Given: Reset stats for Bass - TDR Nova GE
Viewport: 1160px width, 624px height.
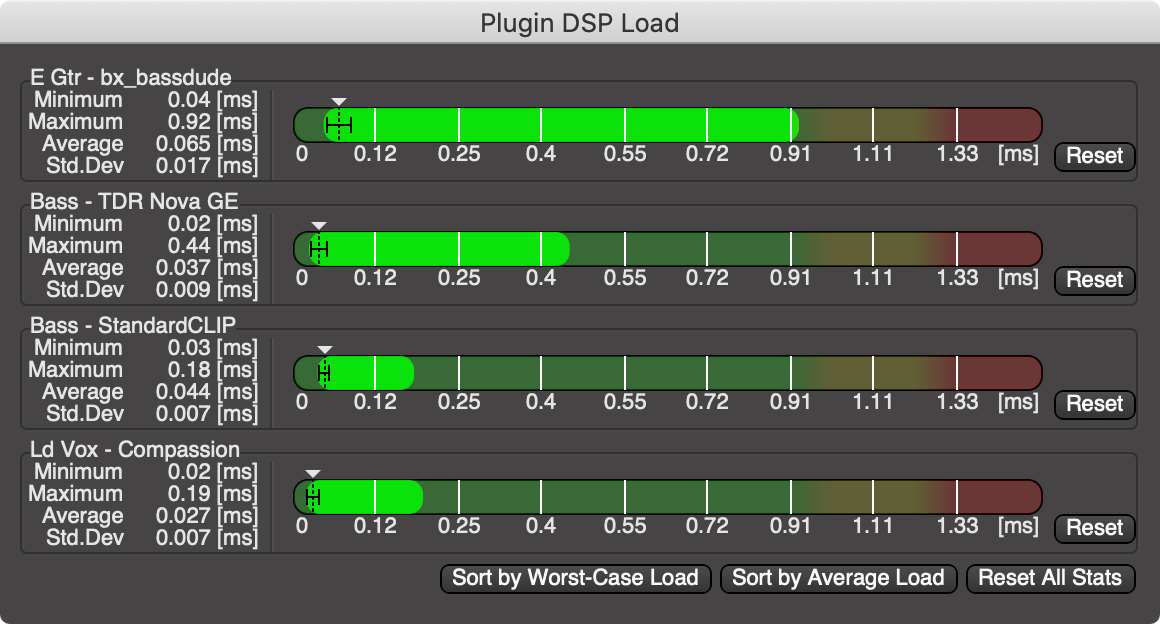Looking at the screenshot, I should [1094, 280].
